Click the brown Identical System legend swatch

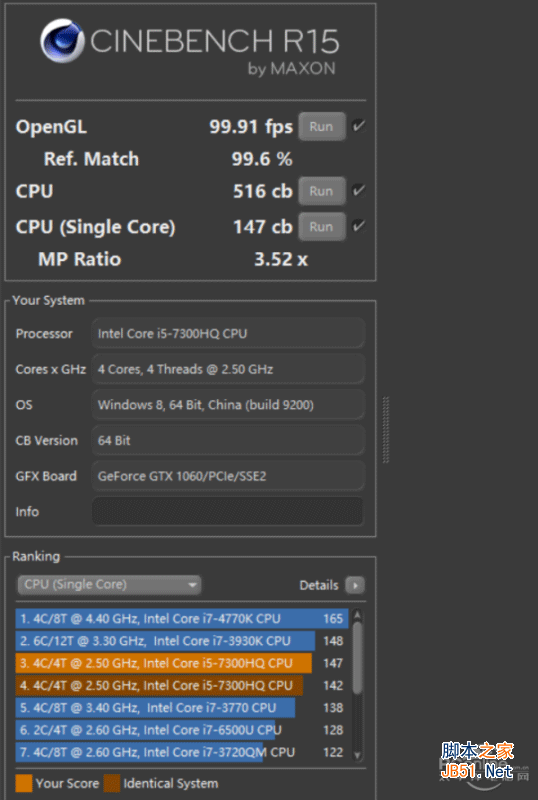tap(112, 783)
